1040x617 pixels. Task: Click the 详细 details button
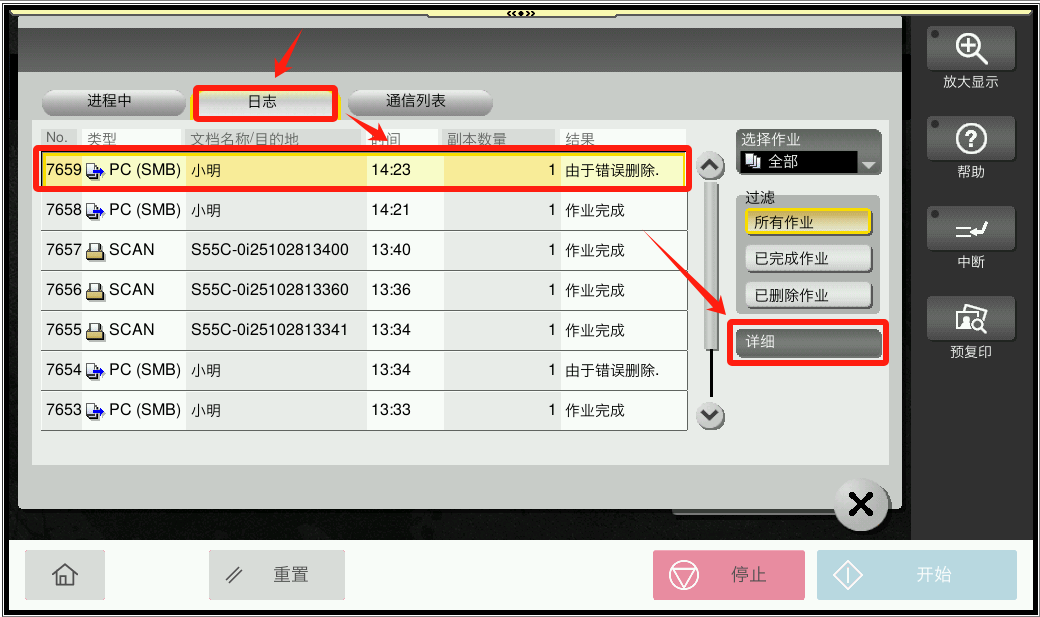click(808, 343)
